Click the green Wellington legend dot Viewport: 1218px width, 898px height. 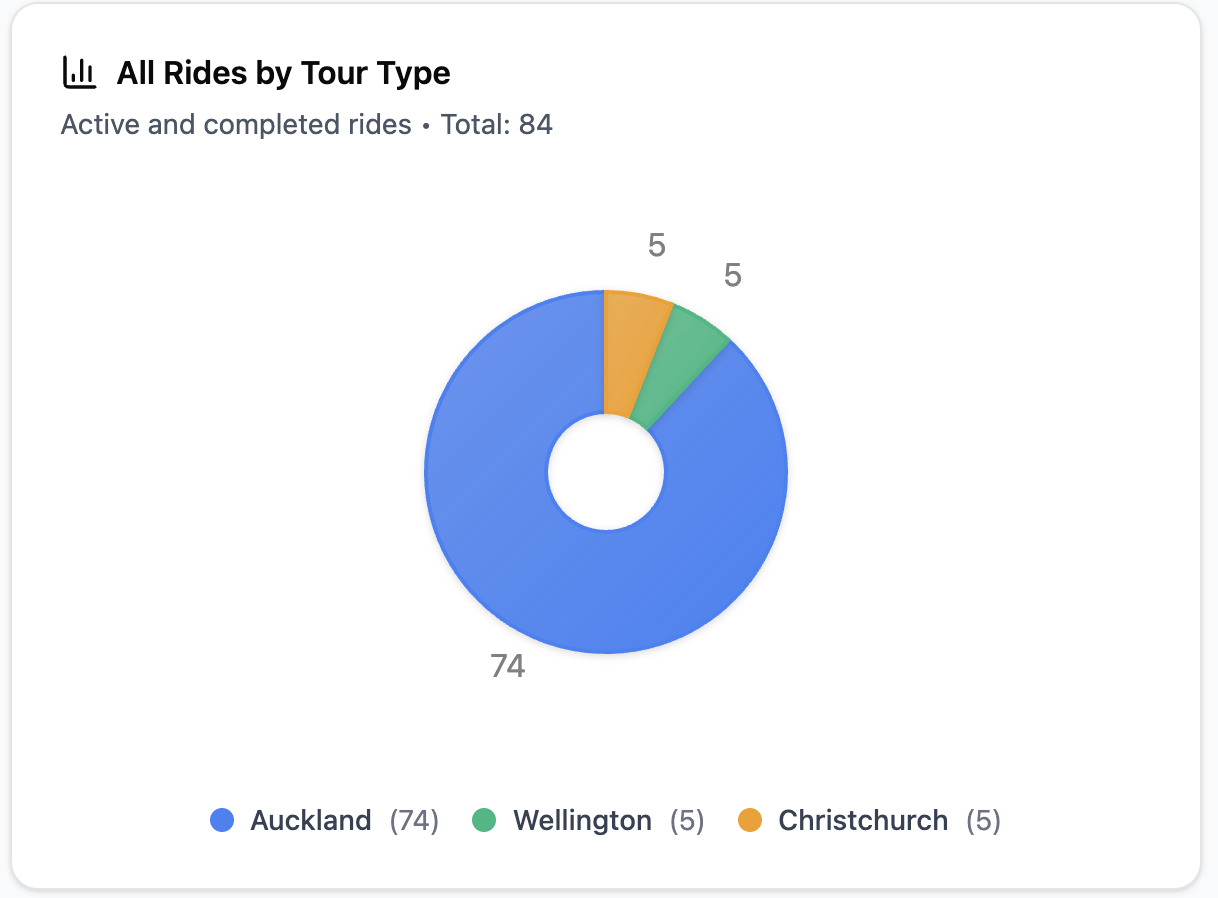tap(484, 821)
